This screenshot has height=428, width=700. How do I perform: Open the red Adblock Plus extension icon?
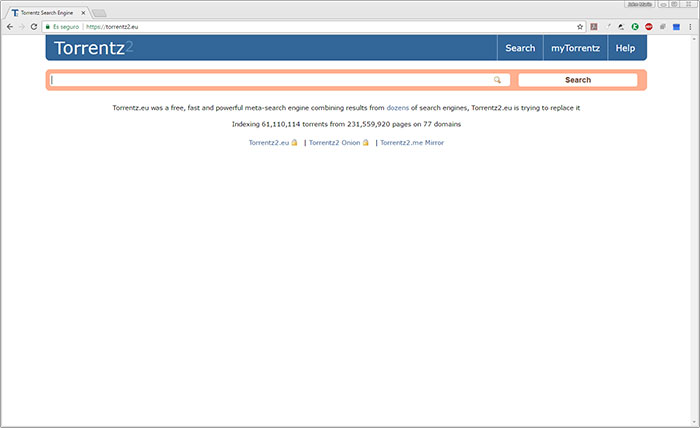pos(649,27)
